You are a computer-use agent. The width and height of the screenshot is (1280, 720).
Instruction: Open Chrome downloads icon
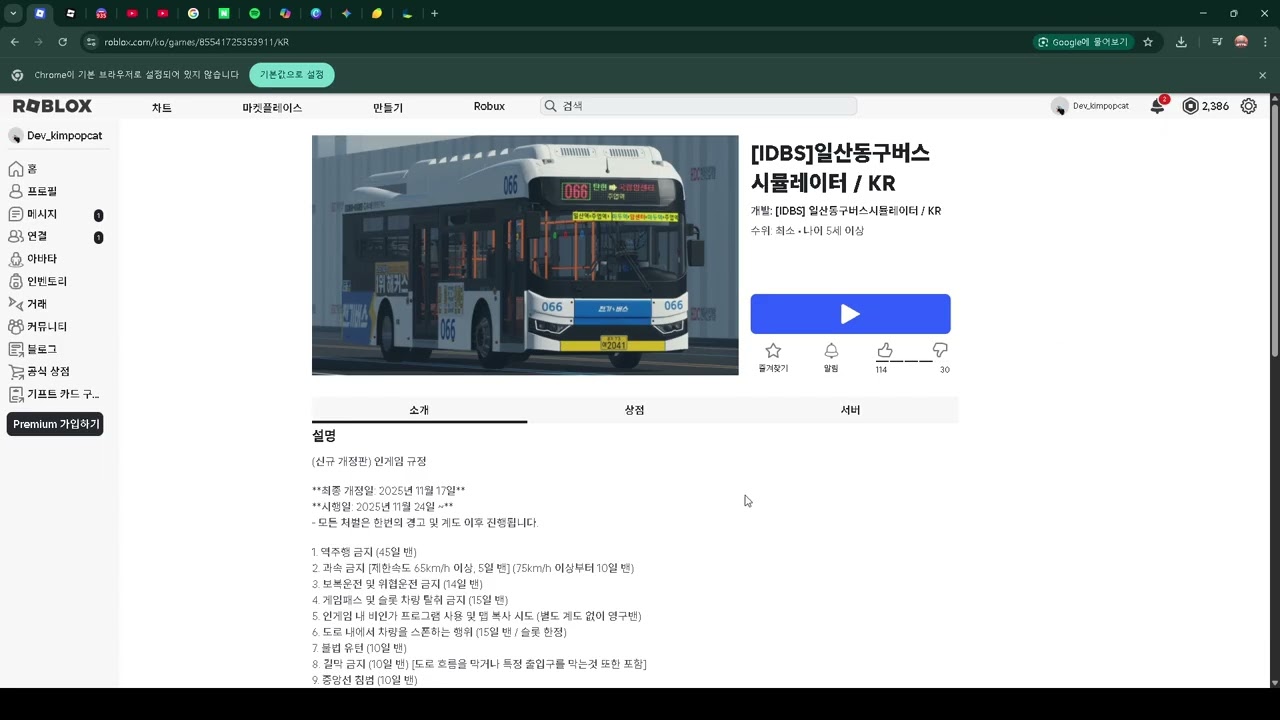(x=1181, y=42)
